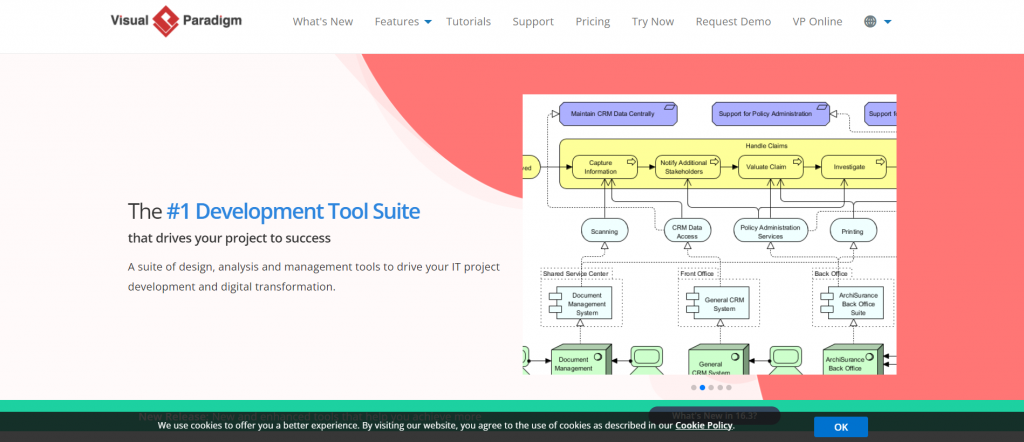
Task: Click Document Management System component
Action: pos(581,304)
